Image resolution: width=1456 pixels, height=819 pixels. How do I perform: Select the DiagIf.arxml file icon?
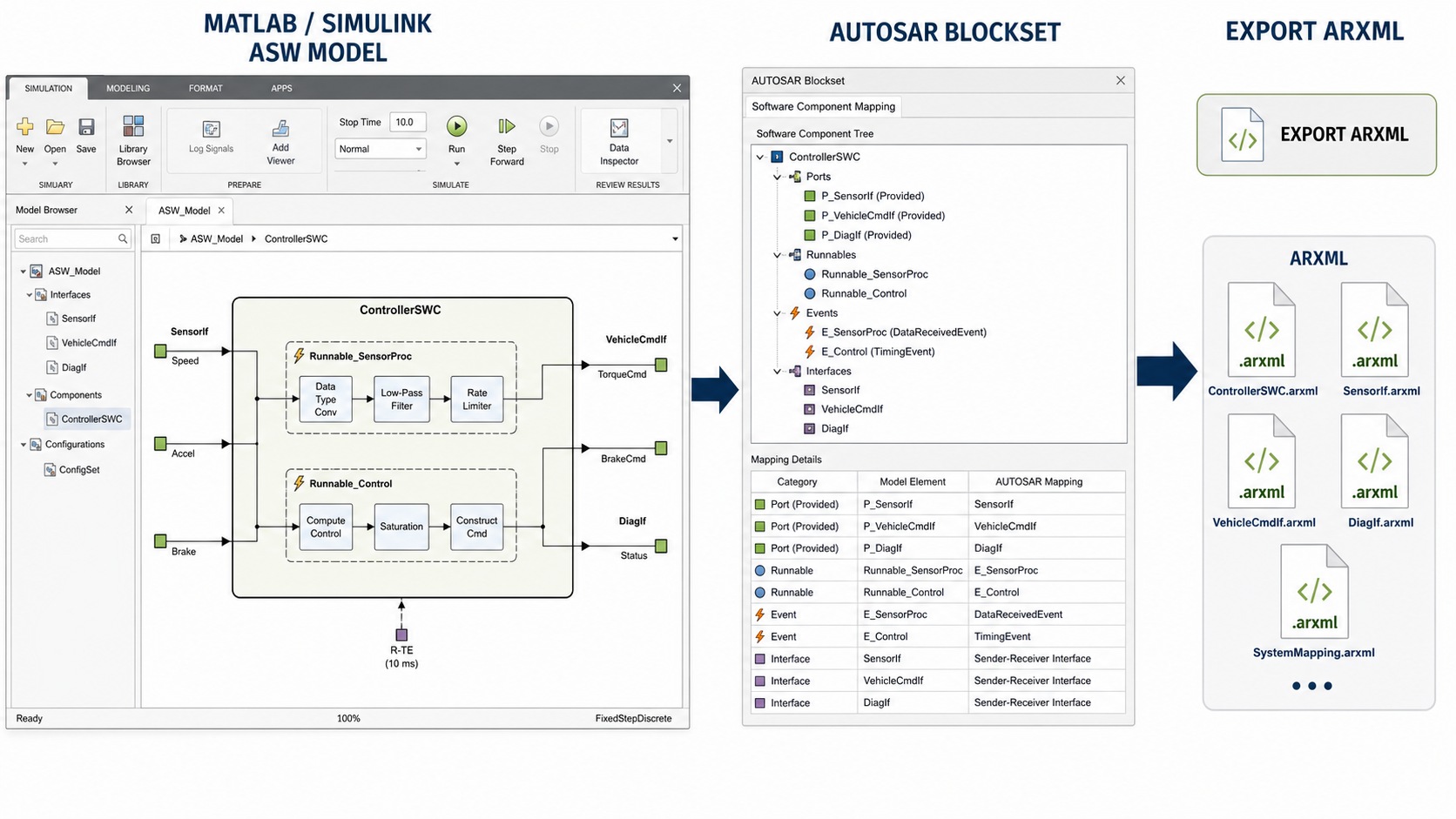tap(1375, 460)
